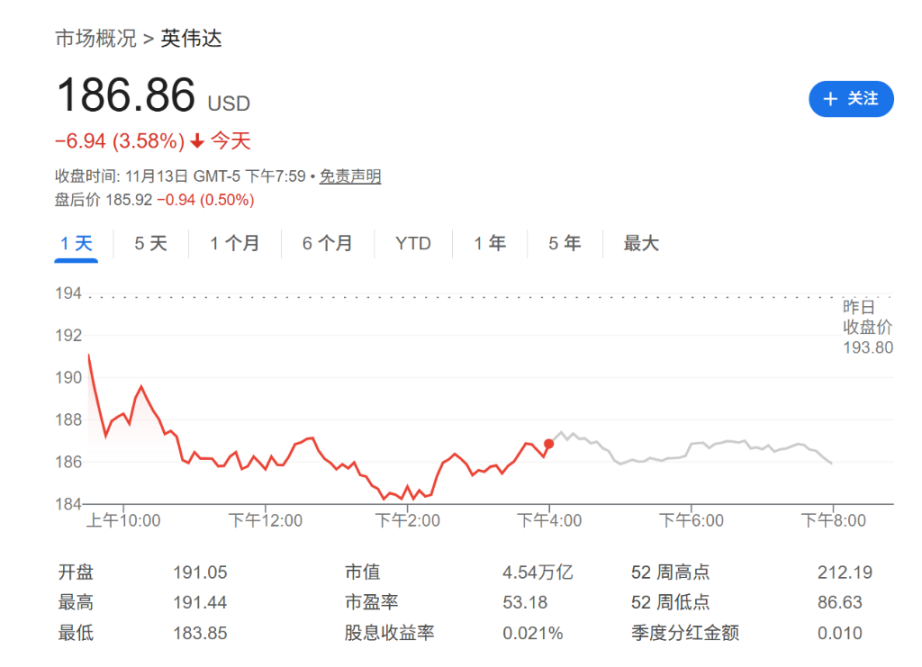Click the plus icon on the 关注 button
Image resolution: width=922 pixels, height=667 pixels.
click(829, 99)
